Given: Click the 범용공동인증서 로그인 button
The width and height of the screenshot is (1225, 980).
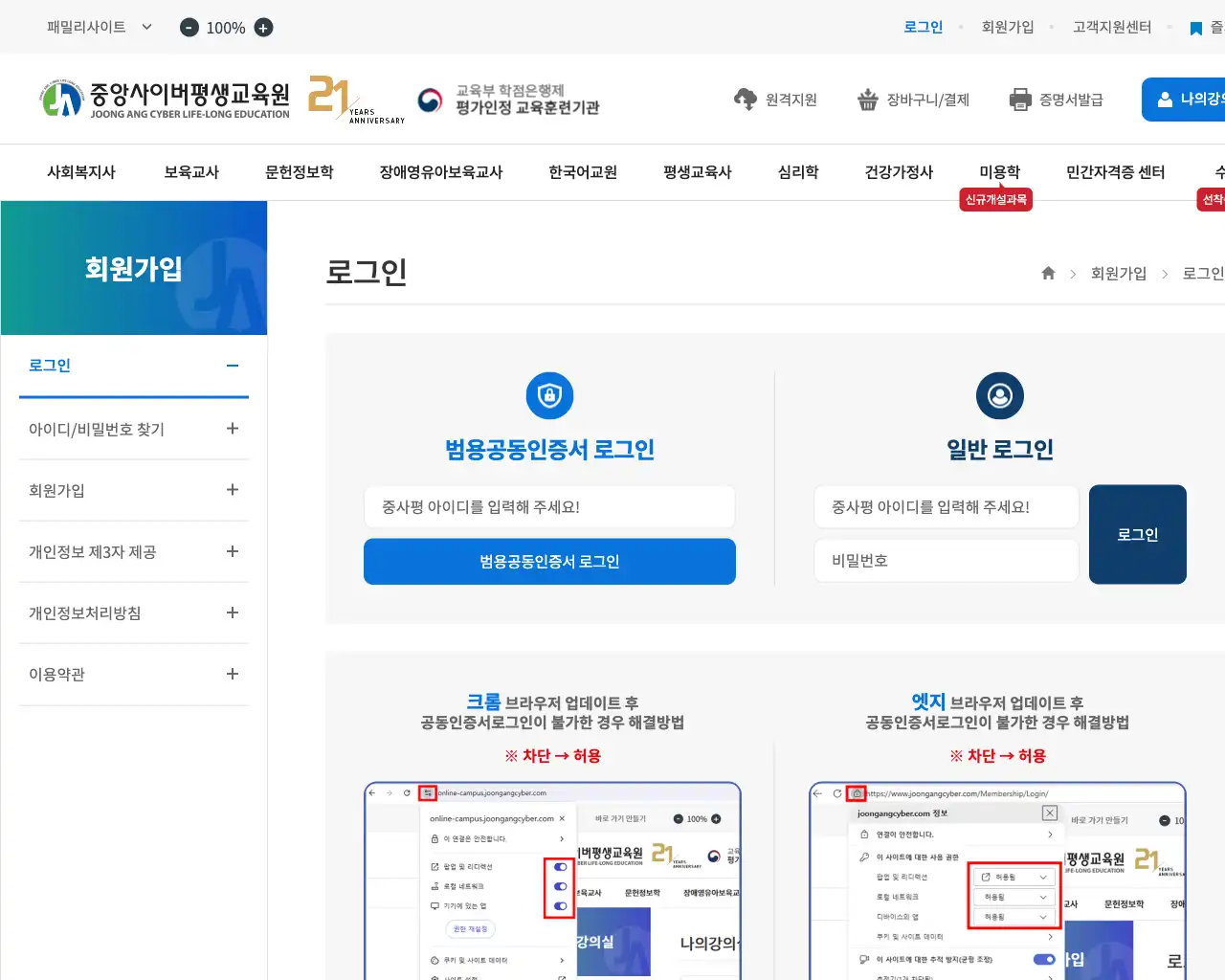Looking at the screenshot, I should (549, 561).
